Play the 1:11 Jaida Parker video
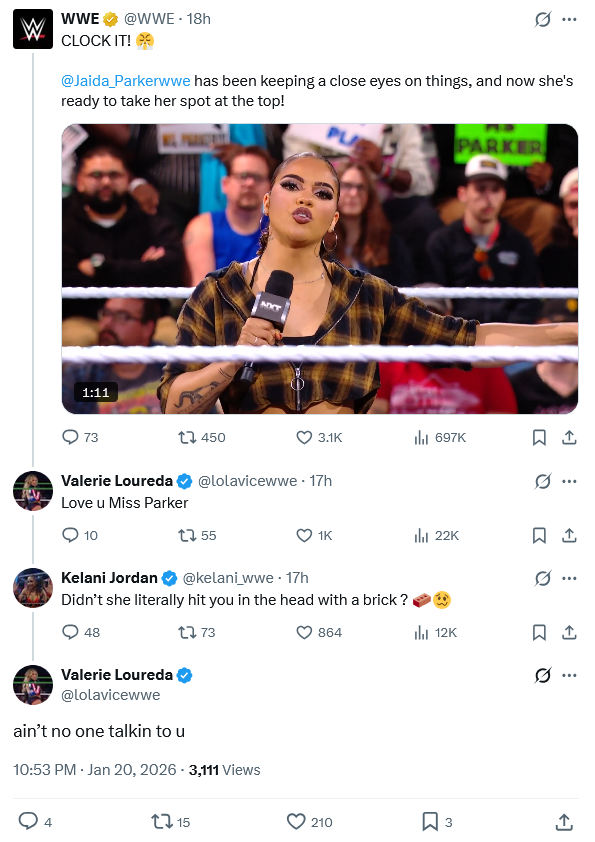 pos(320,268)
